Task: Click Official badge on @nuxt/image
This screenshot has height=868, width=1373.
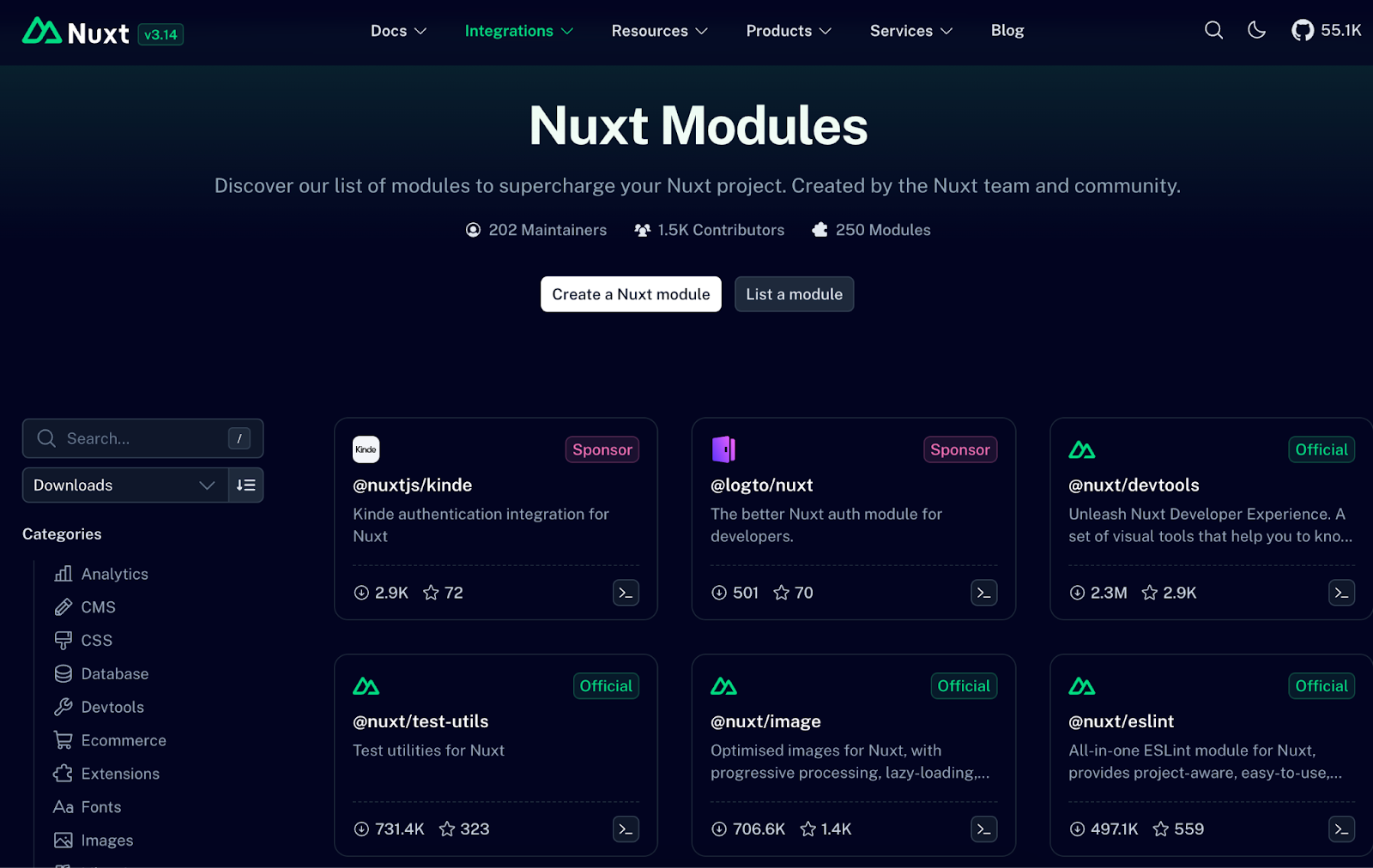Action: coord(964,686)
